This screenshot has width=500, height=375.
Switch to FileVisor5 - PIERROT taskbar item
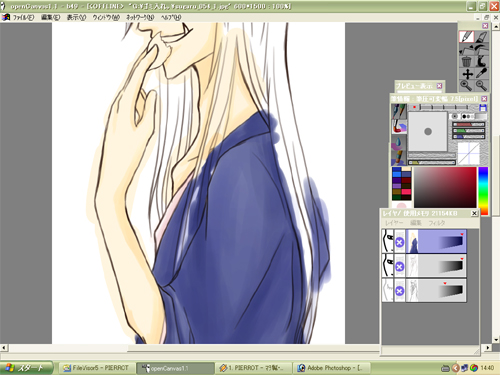coord(97,368)
